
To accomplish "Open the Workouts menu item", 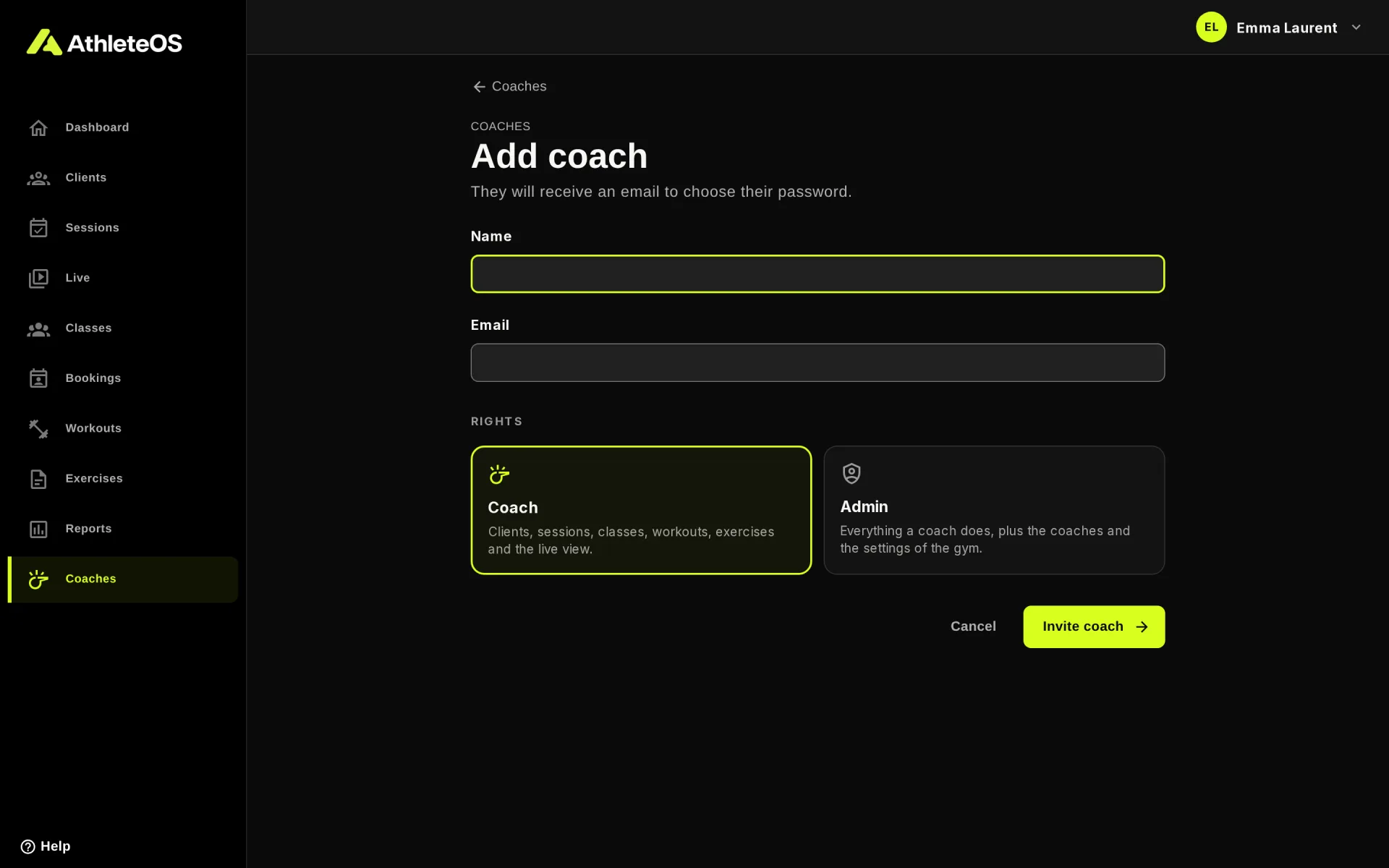I will (123, 429).
